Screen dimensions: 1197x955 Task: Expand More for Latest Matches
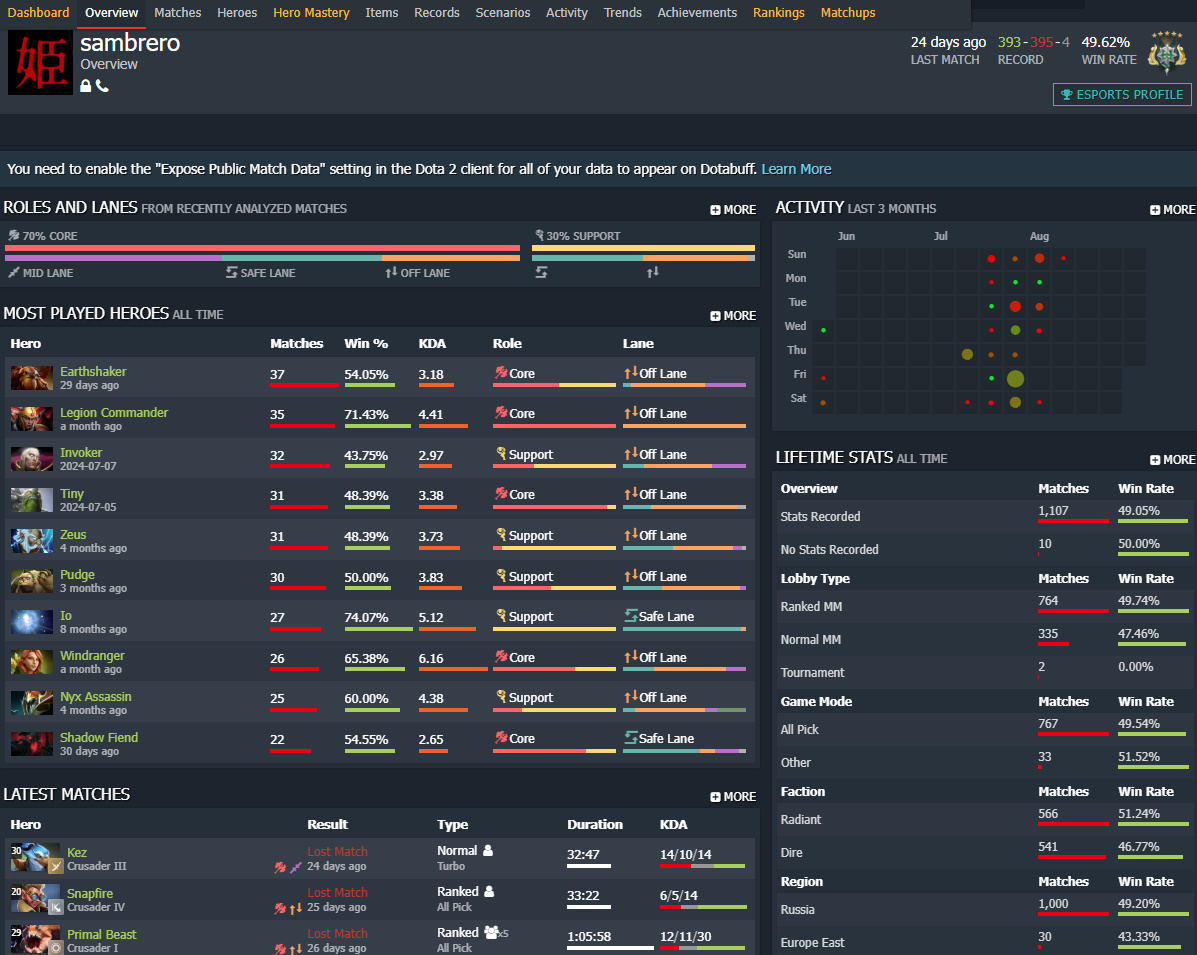733,796
